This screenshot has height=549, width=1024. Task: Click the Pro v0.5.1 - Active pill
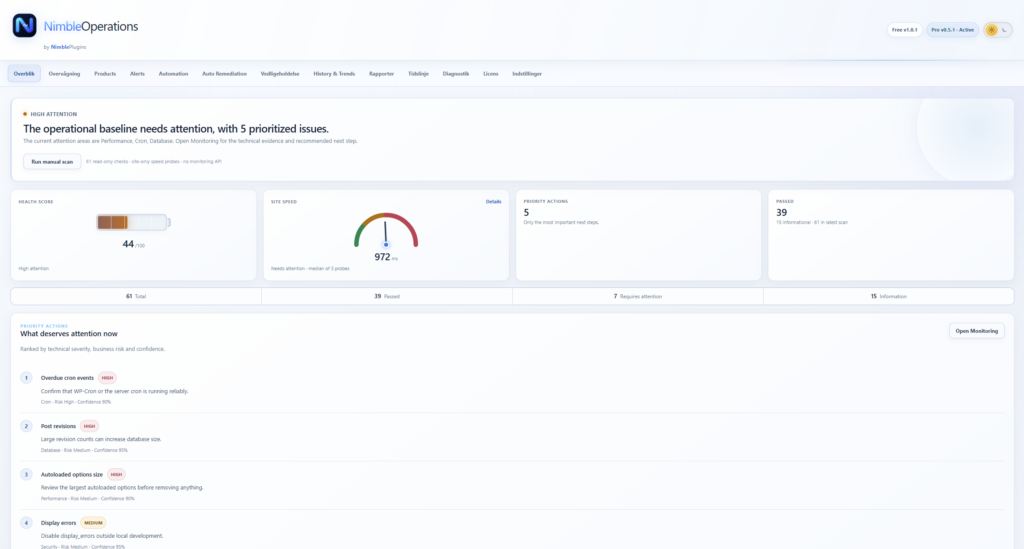coord(952,30)
